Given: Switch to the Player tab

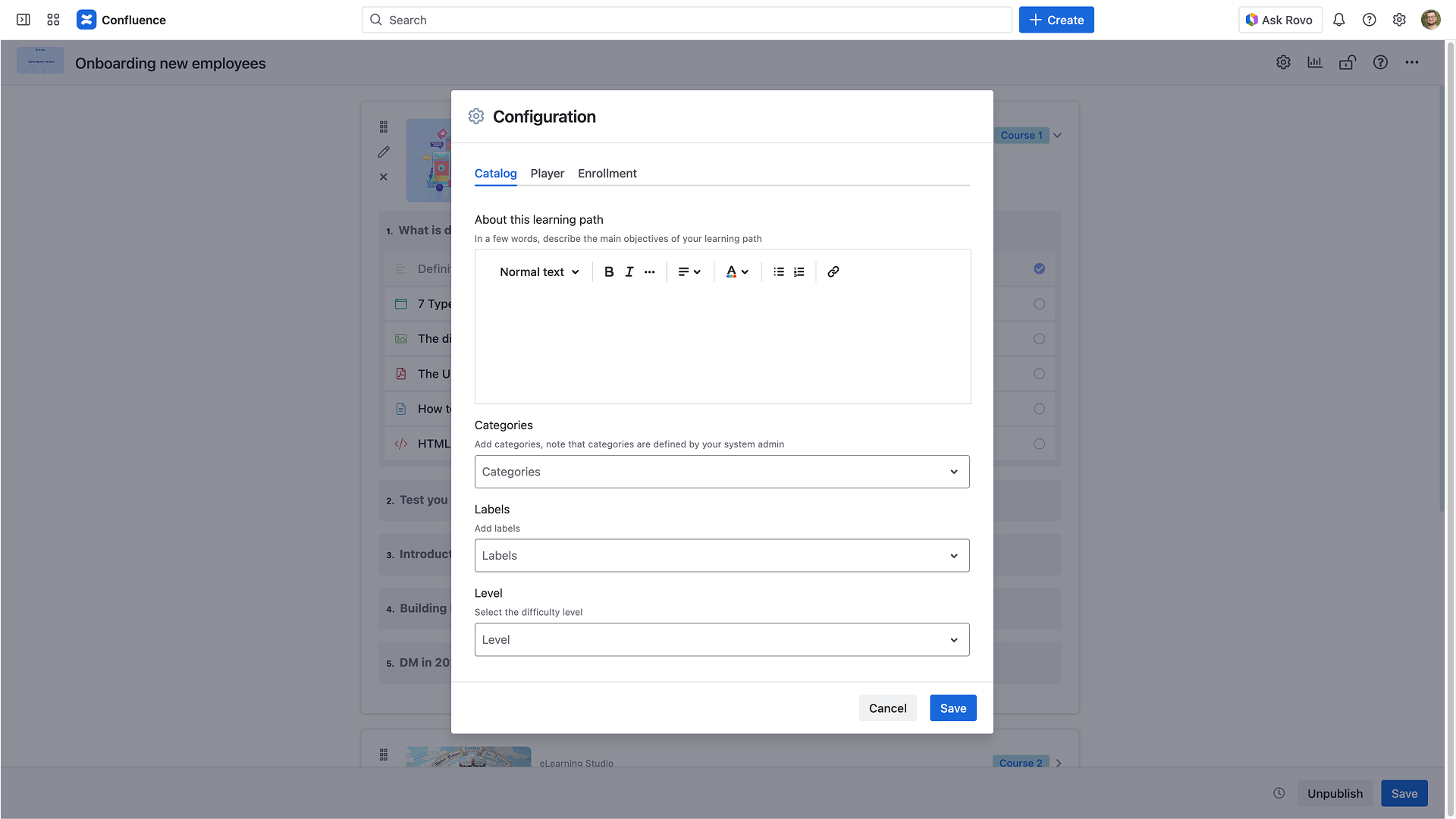Looking at the screenshot, I should click(547, 174).
